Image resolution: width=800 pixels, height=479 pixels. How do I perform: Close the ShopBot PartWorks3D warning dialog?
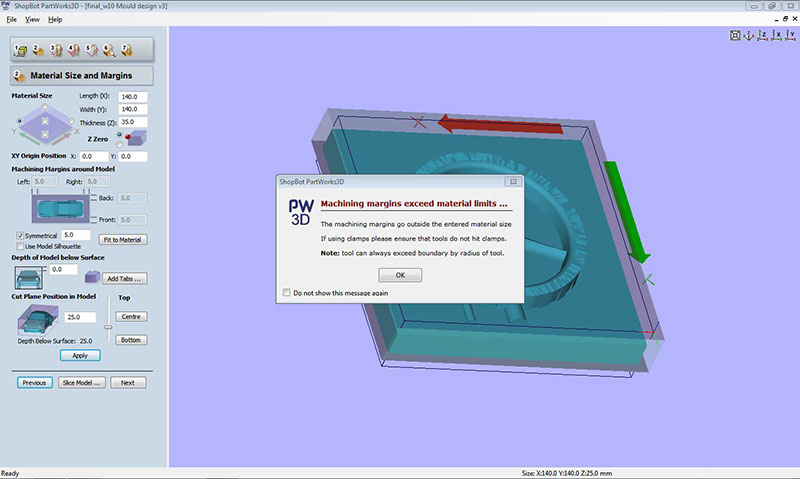513,182
